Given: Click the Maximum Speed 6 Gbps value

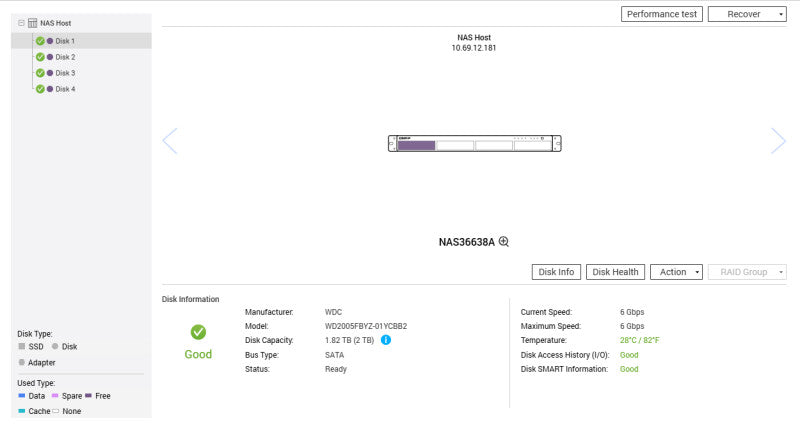Looking at the screenshot, I should 632,326.
